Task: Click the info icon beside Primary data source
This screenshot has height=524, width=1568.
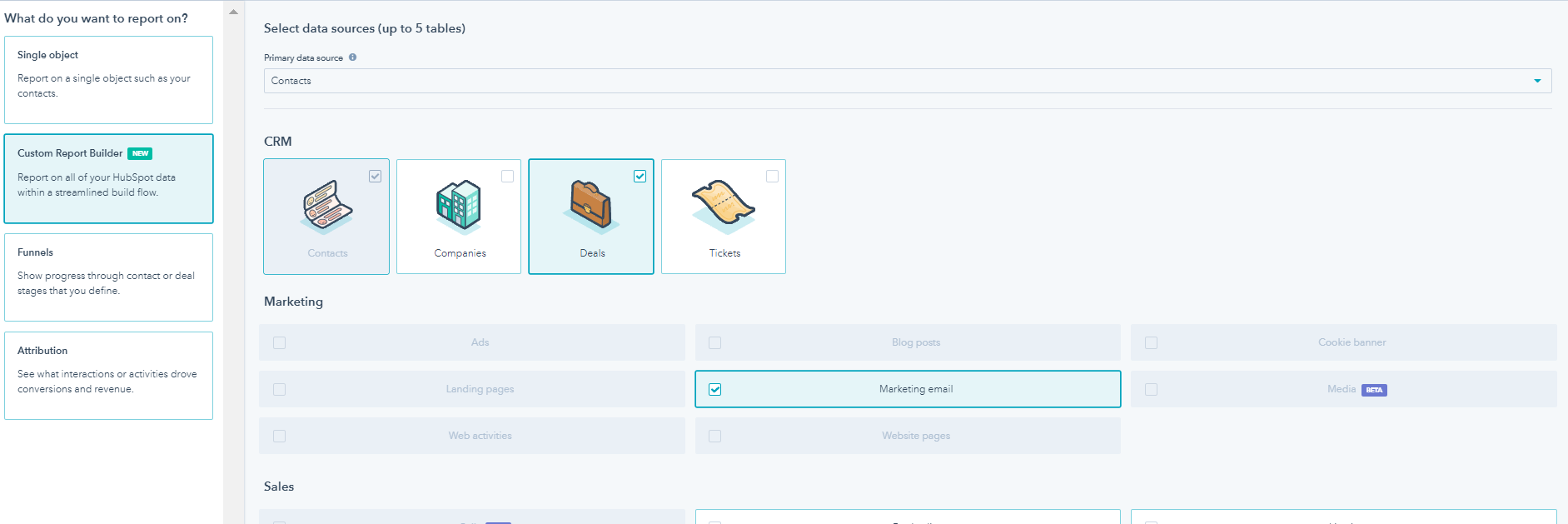Action: [x=352, y=57]
